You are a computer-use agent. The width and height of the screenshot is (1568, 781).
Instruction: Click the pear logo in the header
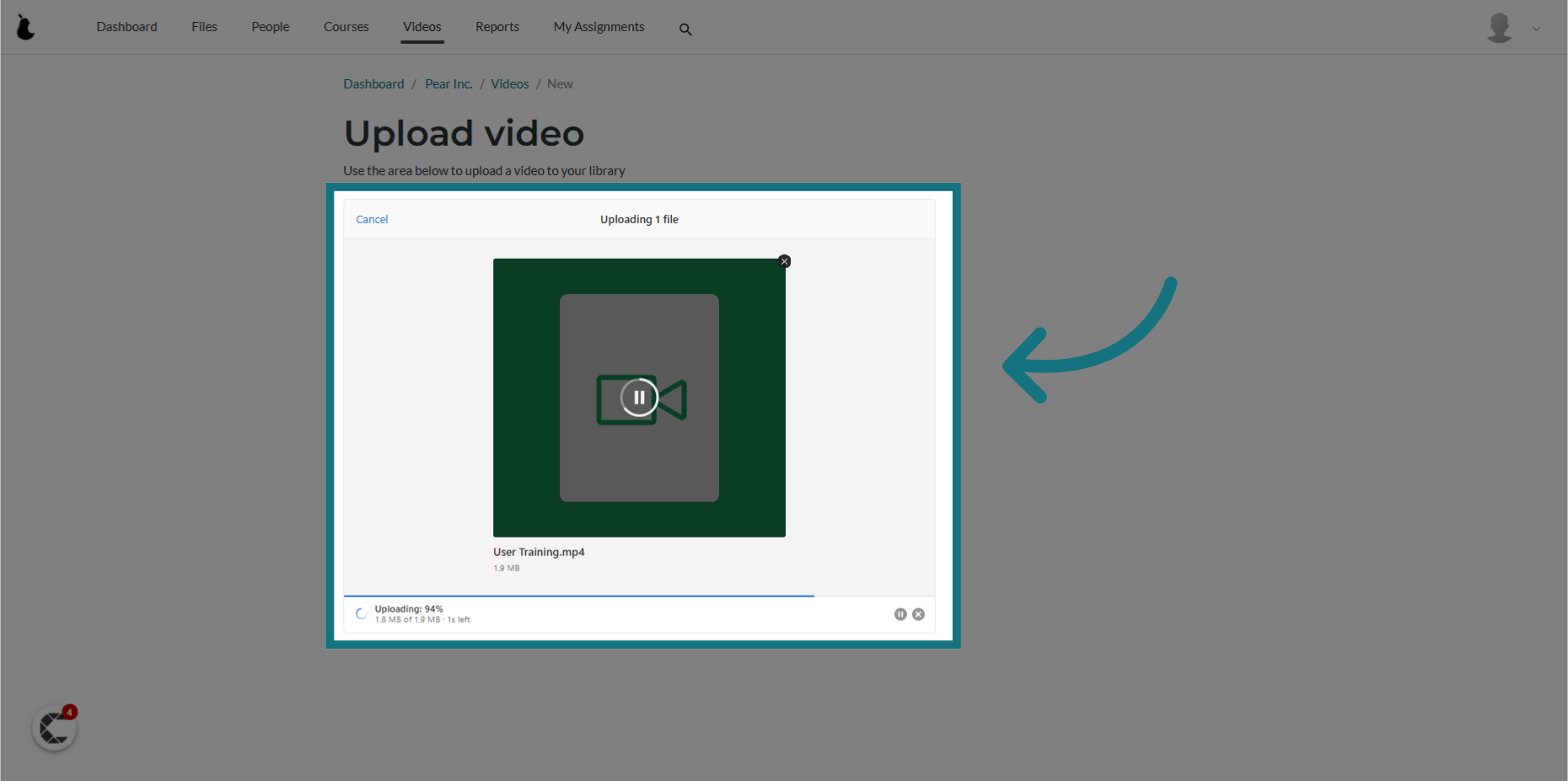click(x=26, y=27)
